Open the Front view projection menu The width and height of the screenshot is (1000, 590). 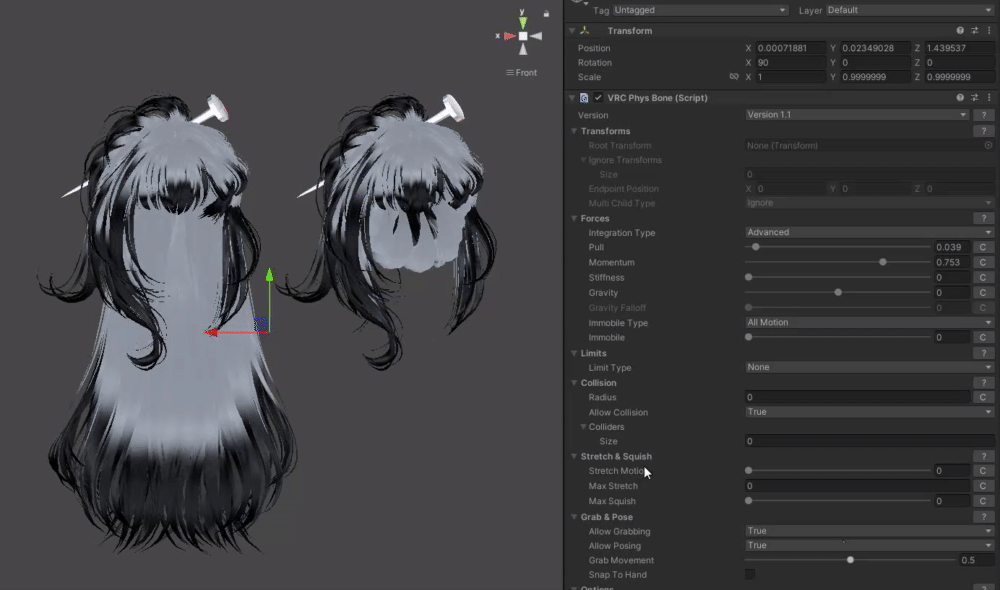tap(522, 73)
